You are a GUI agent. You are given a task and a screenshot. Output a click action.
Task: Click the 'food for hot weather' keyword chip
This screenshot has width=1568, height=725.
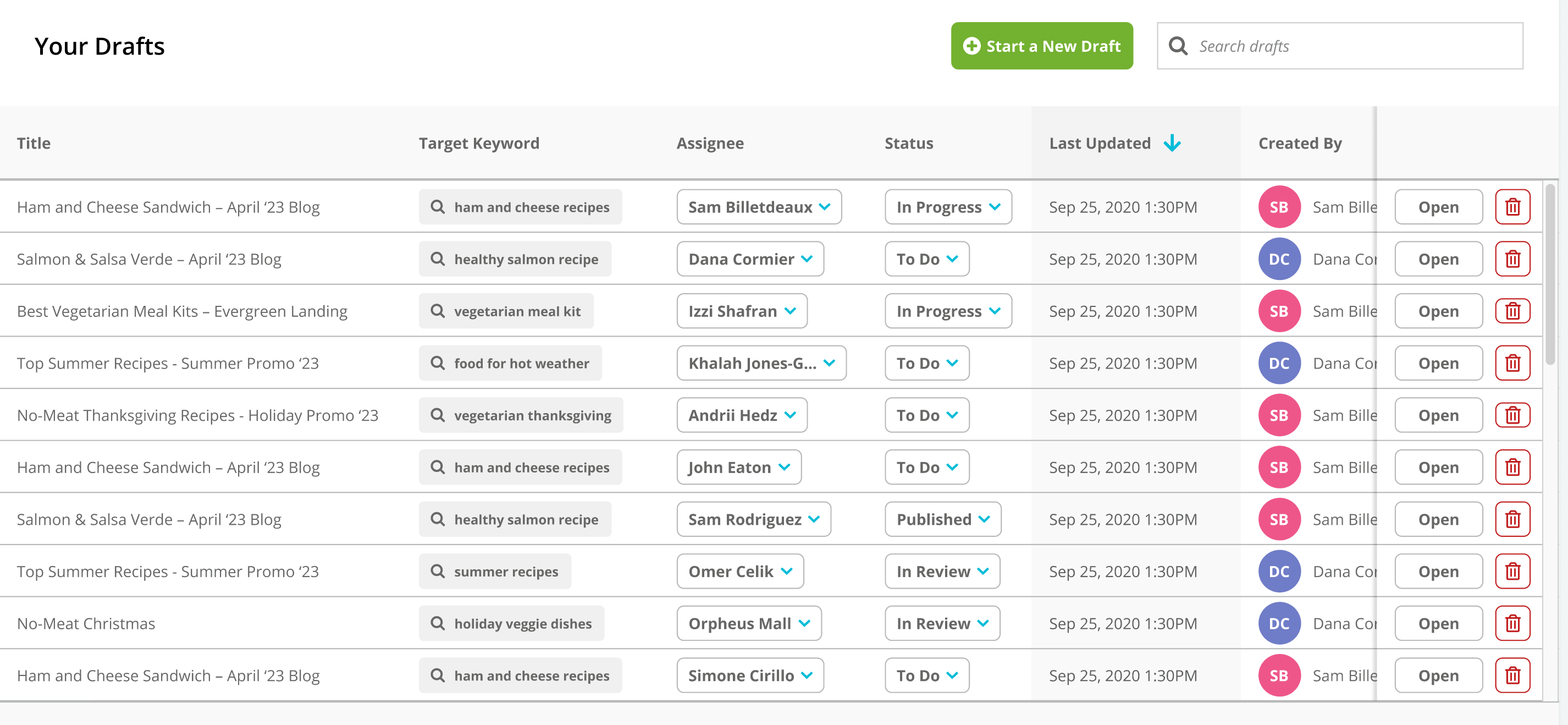pyautogui.click(x=510, y=363)
